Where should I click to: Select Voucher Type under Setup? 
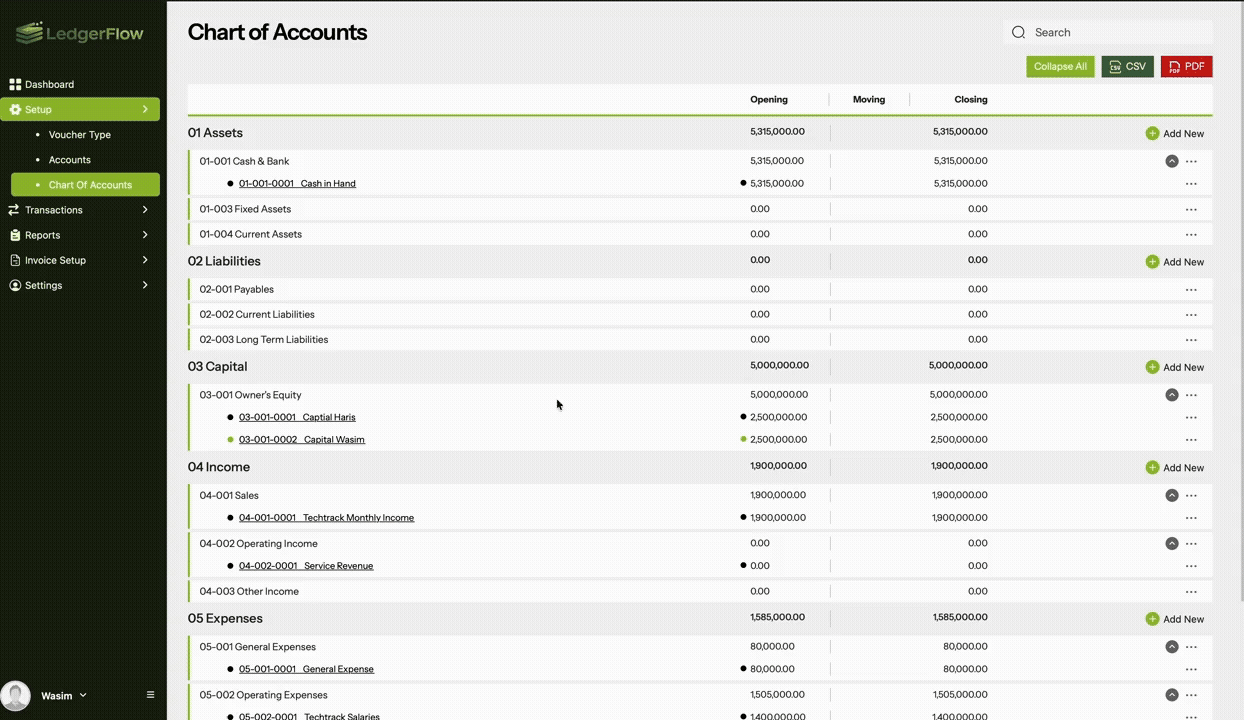pos(80,135)
